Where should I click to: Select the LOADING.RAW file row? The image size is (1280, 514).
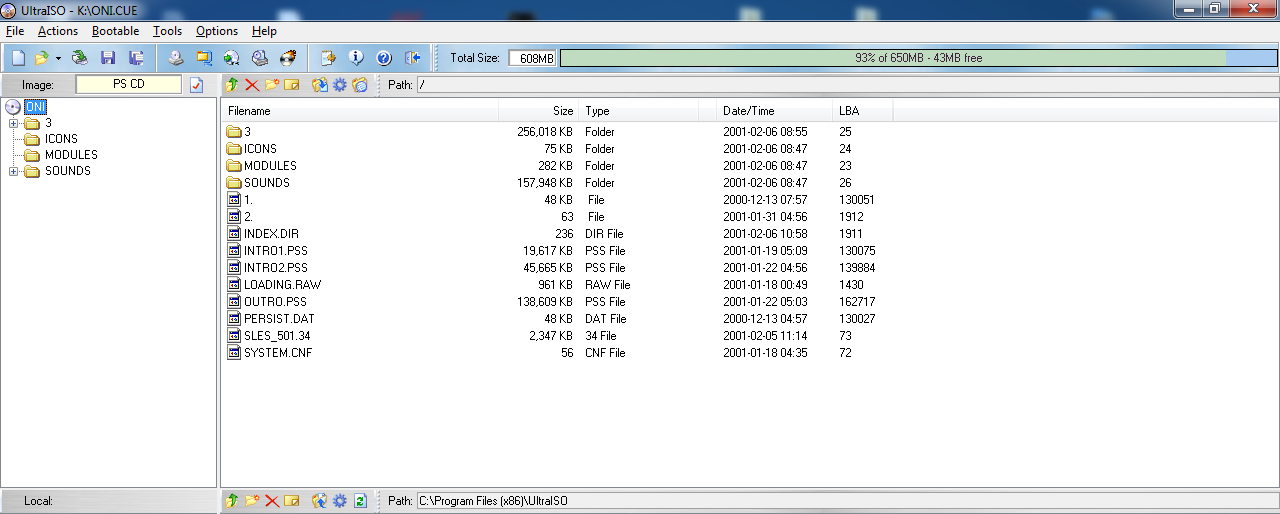pyautogui.click(x=556, y=285)
